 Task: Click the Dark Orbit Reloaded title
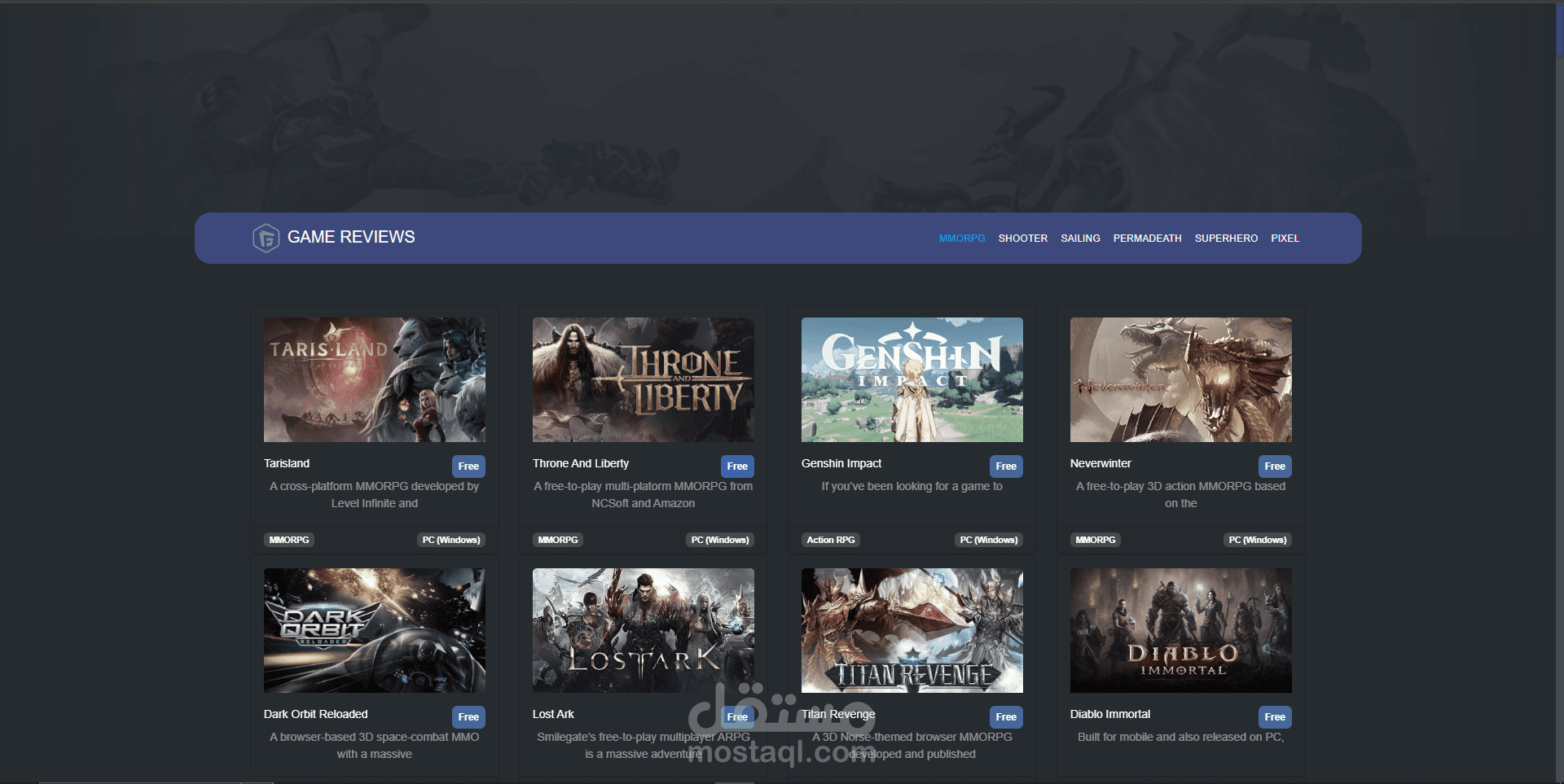(x=316, y=714)
